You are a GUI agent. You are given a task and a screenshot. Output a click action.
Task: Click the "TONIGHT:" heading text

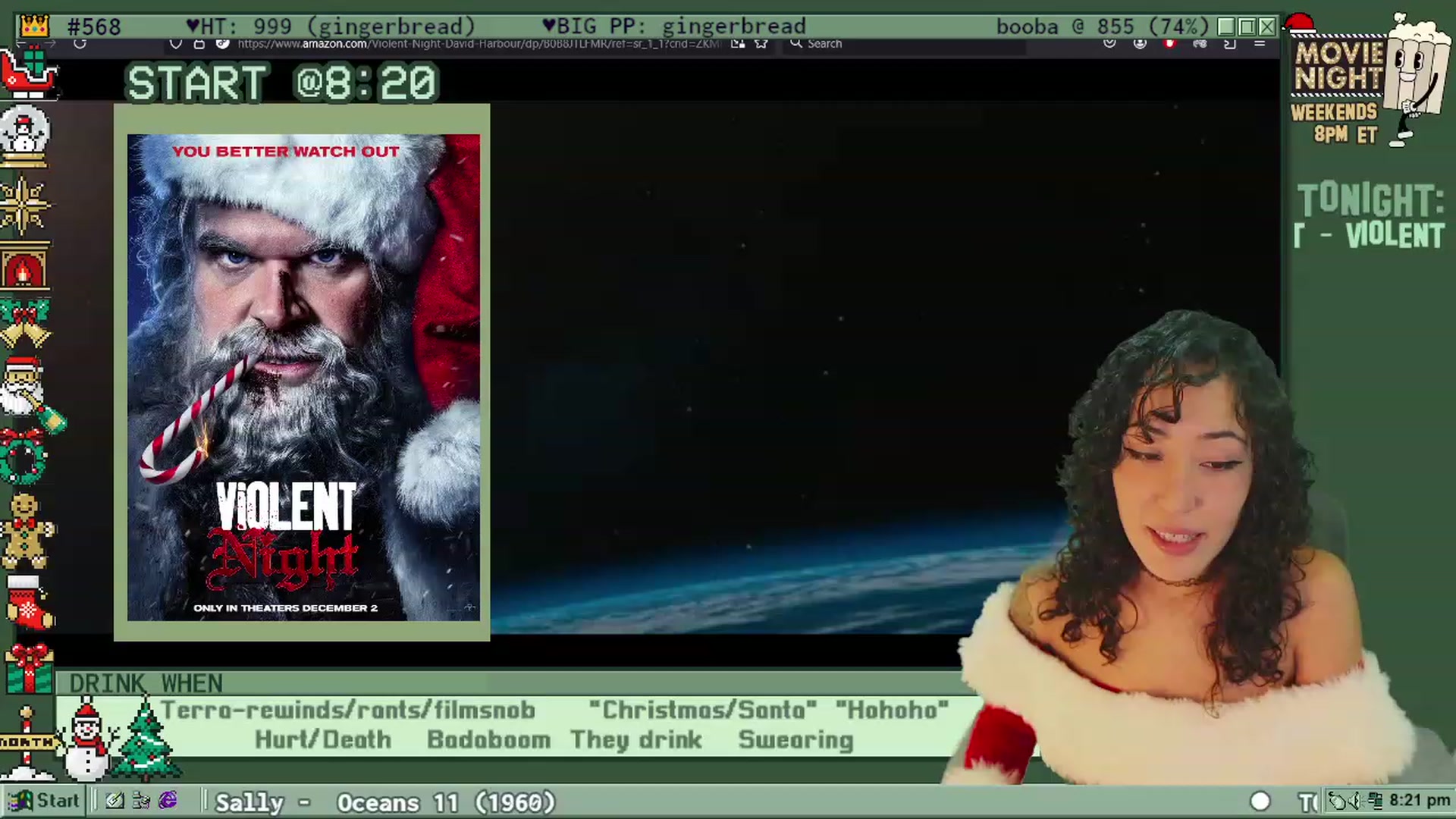(x=1371, y=201)
